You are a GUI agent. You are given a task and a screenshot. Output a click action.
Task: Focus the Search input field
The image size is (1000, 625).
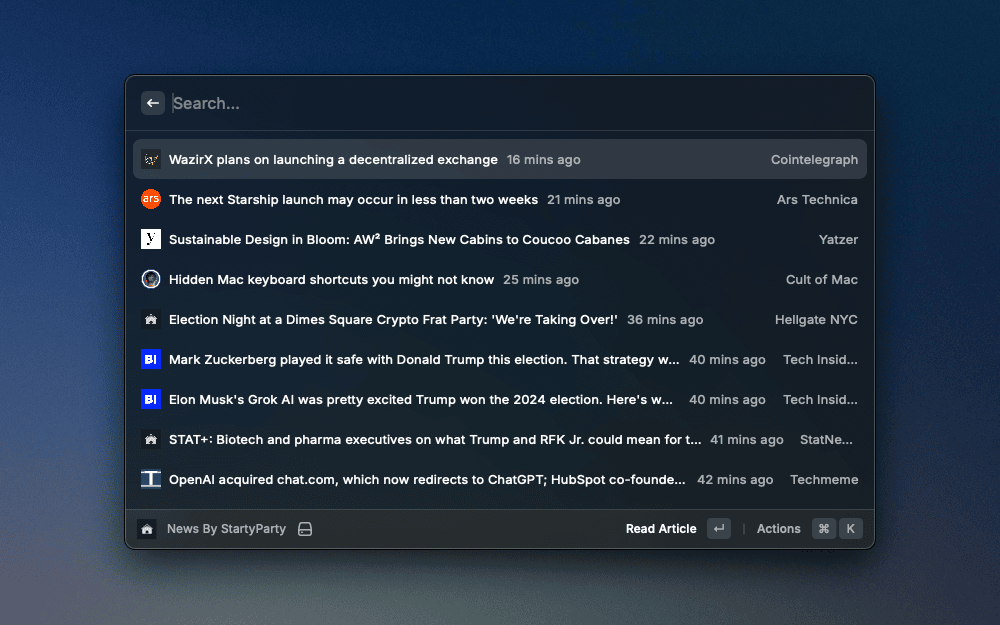[517, 103]
